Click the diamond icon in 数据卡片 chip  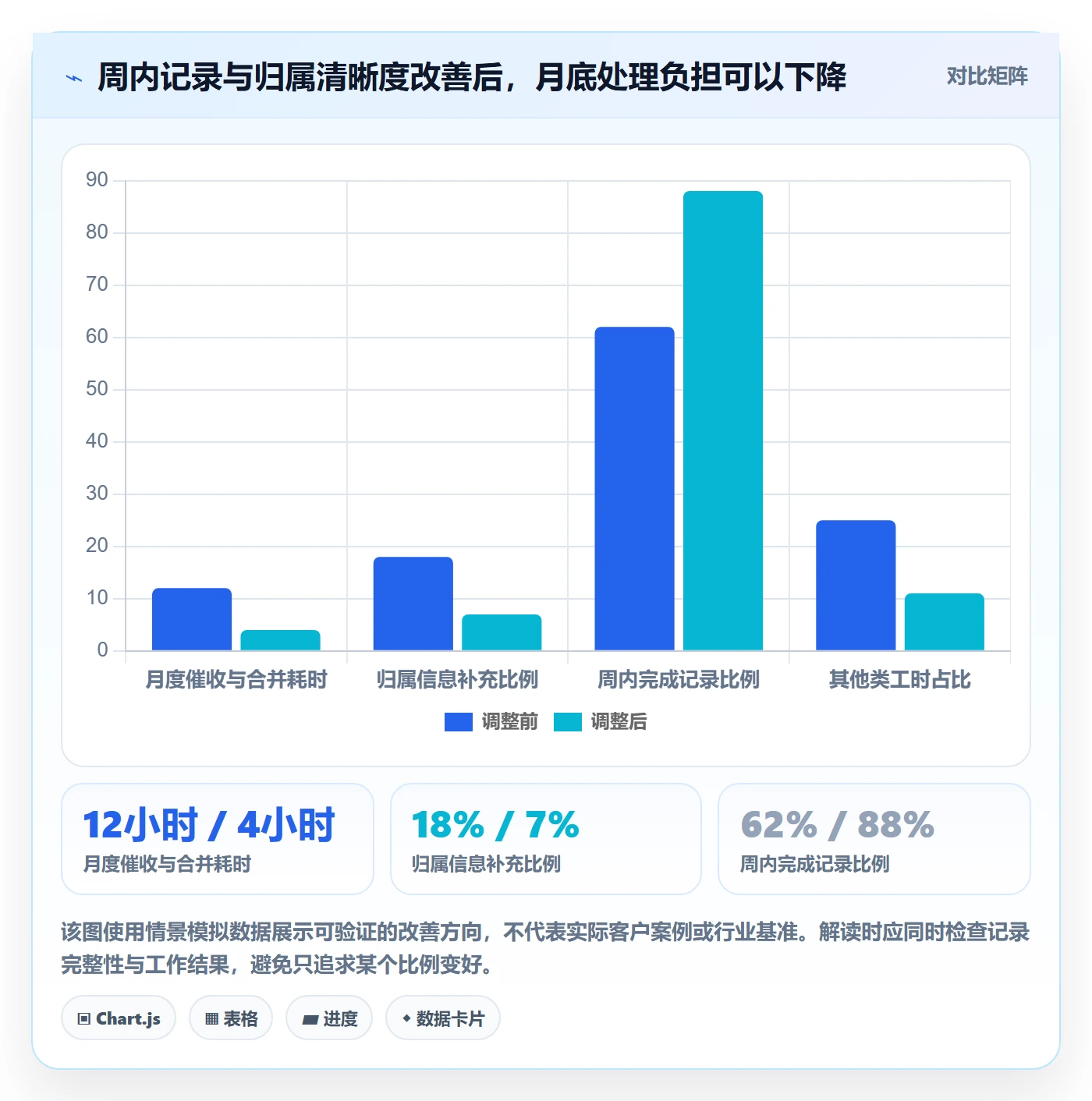coord(406,1018)
